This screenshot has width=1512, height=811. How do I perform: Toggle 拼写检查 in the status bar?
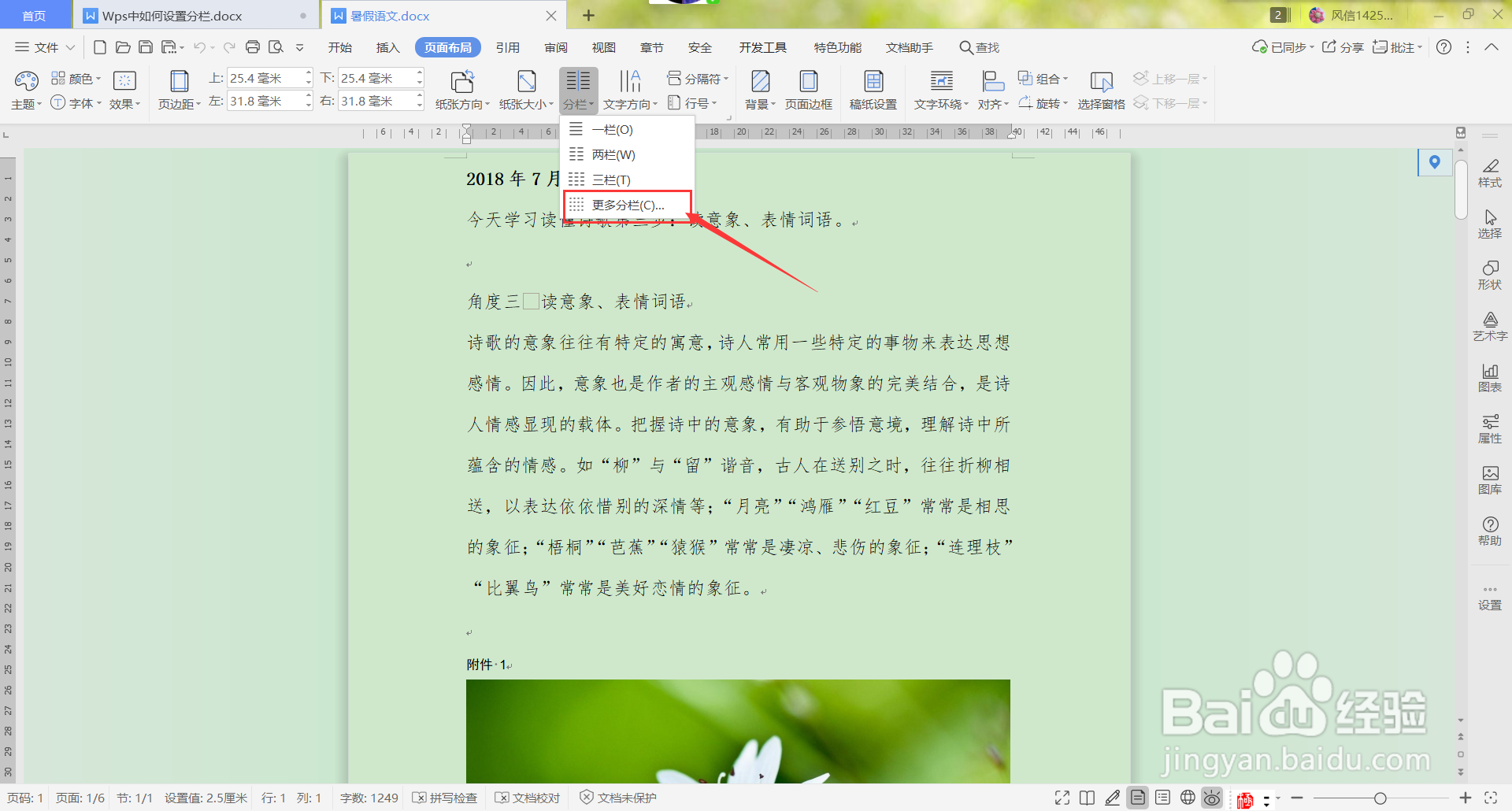tap(445, 798)
